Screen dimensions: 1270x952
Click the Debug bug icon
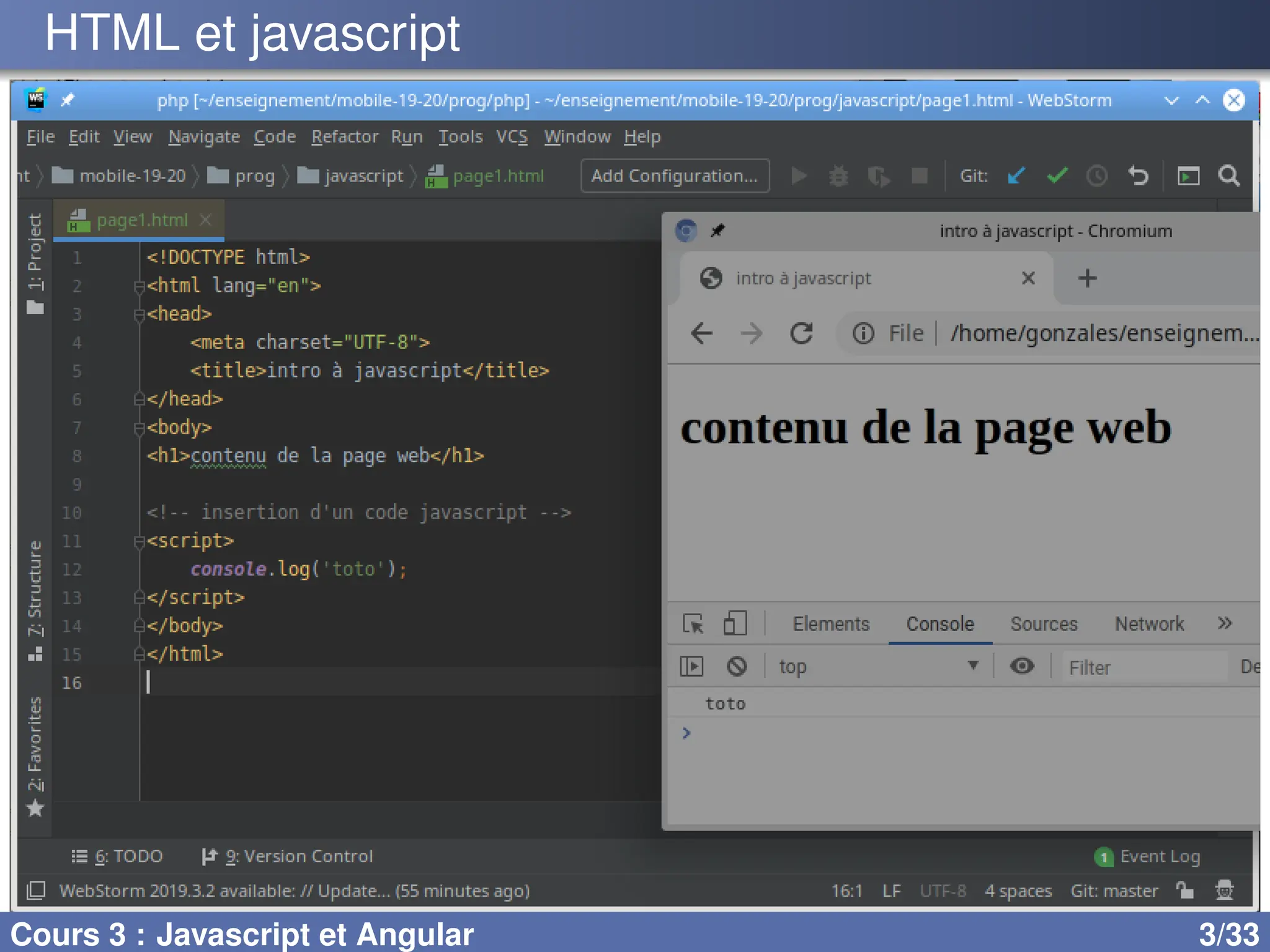pyautogui.click(x=839, y=176)
